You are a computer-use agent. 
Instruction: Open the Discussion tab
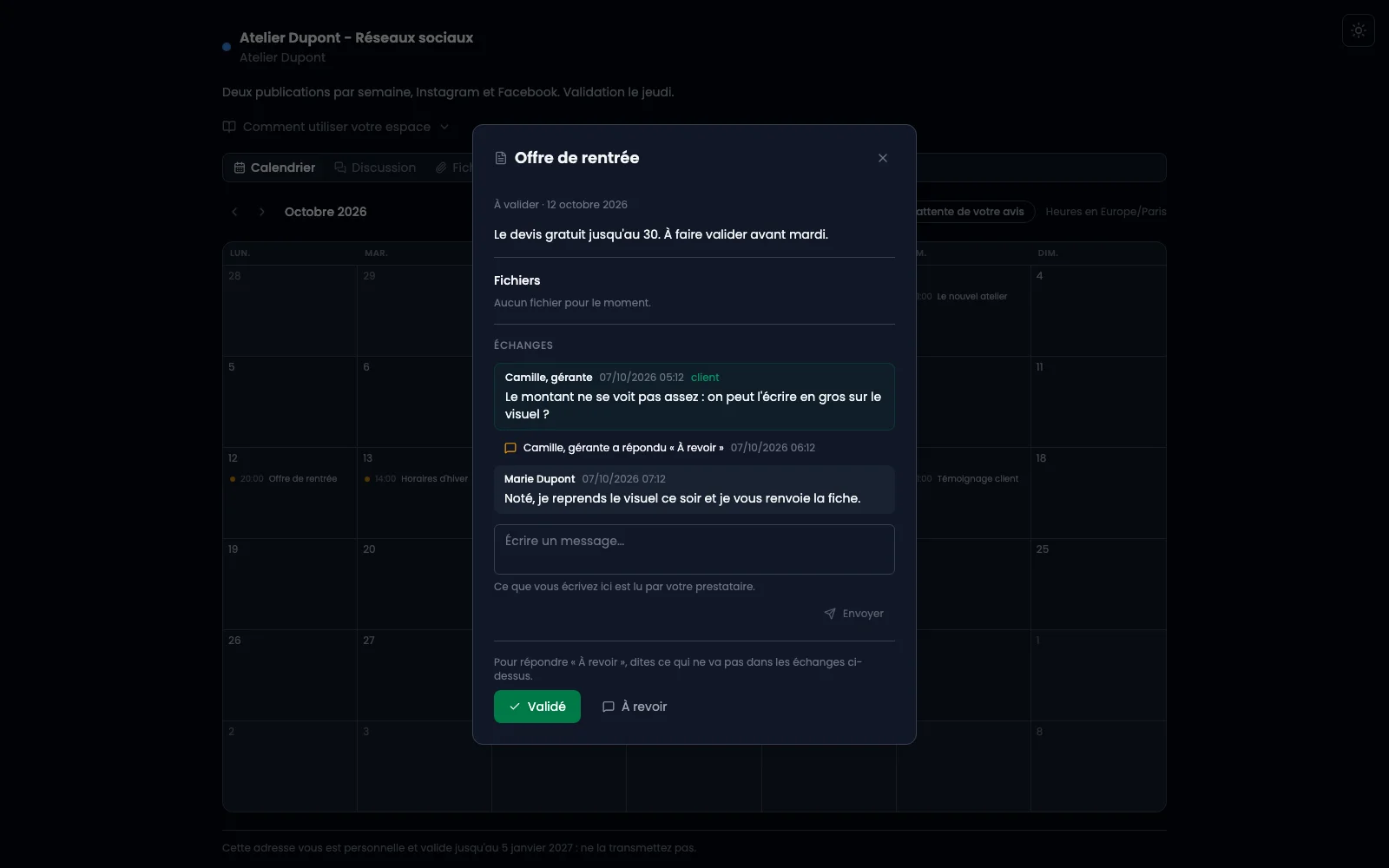pyautogui.click(x=375, y=168)
